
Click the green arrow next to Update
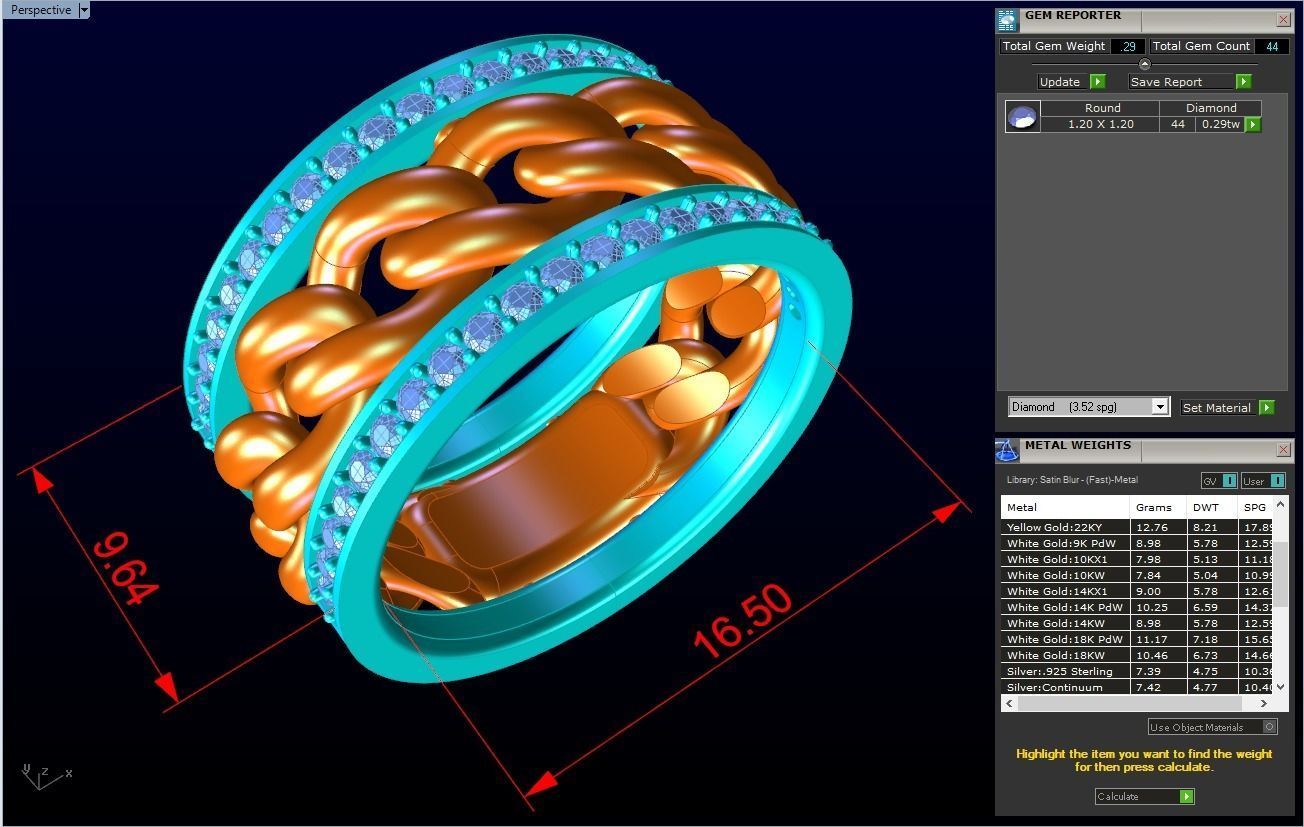tap(1097, 82)
